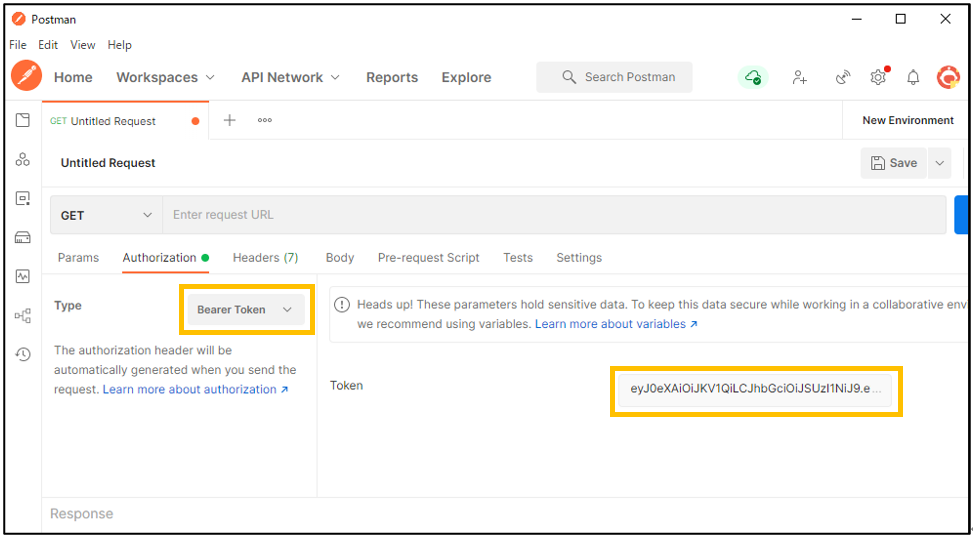Open Environments sidebar icon

(23, 199)
